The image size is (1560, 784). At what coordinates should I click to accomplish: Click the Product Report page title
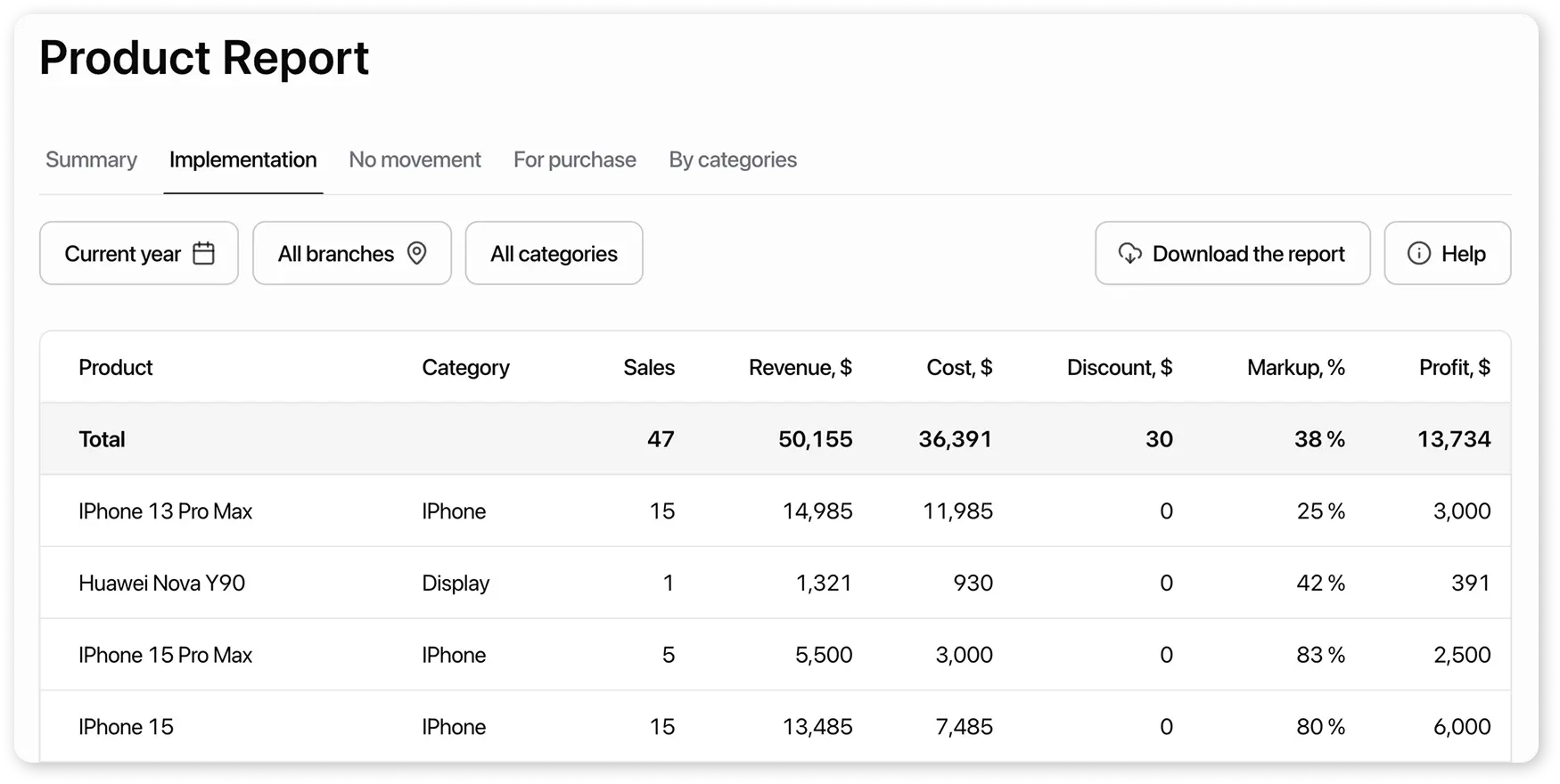click(x=204, y=59)
